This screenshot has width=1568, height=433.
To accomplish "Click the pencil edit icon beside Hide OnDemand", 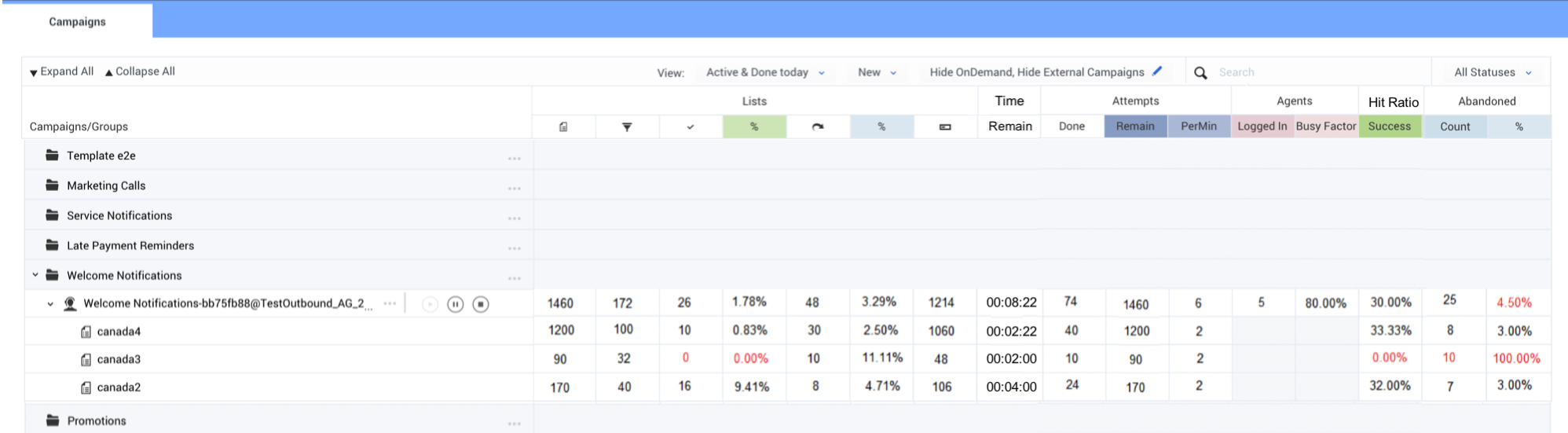I will 1157,72.
